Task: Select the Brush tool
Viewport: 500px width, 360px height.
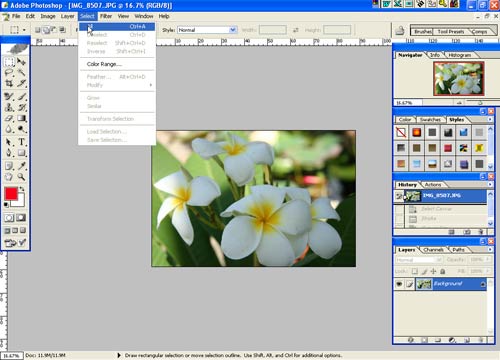Action: pos(22,97)
